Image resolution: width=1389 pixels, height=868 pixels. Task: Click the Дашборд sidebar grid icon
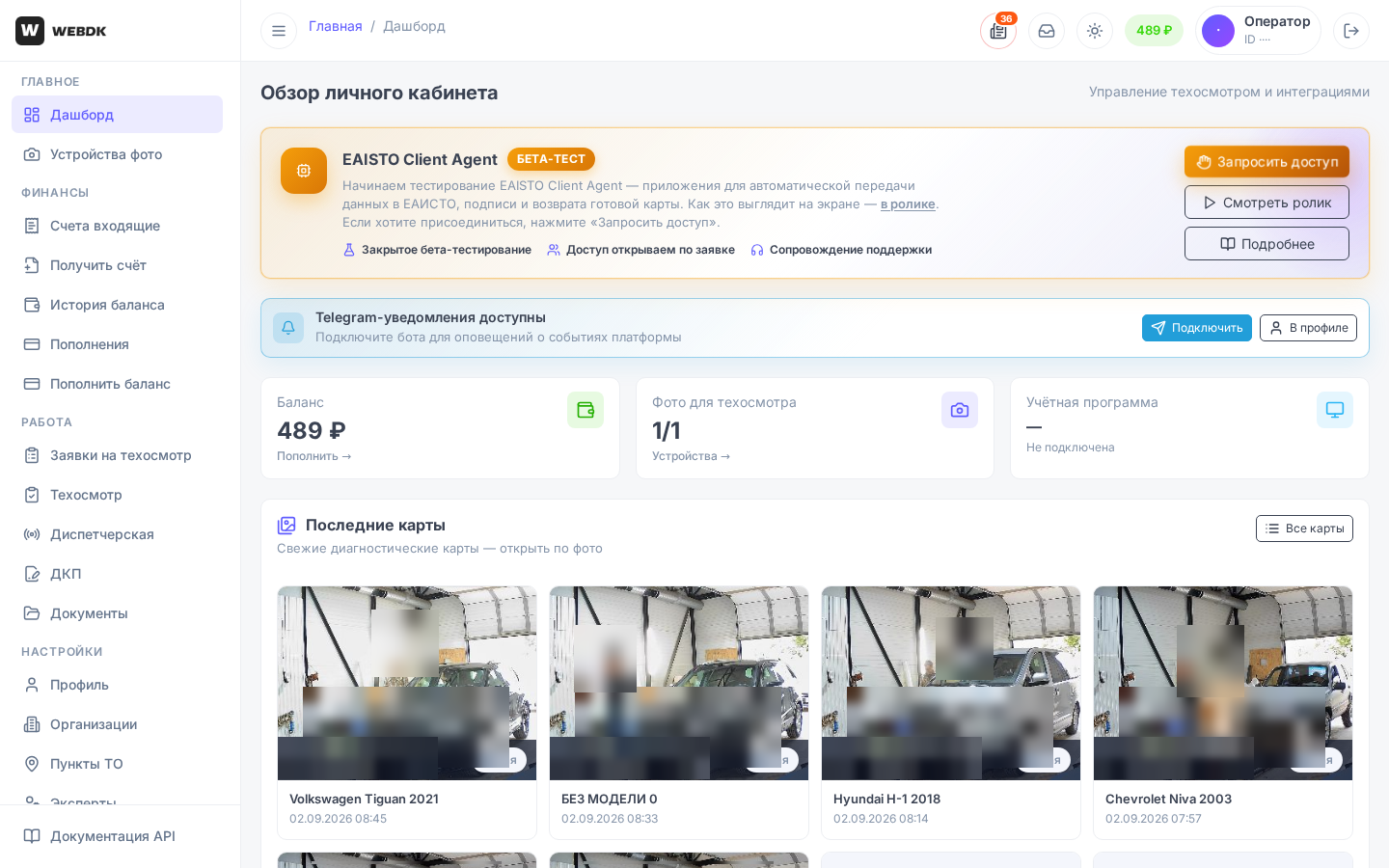point(32,115)
